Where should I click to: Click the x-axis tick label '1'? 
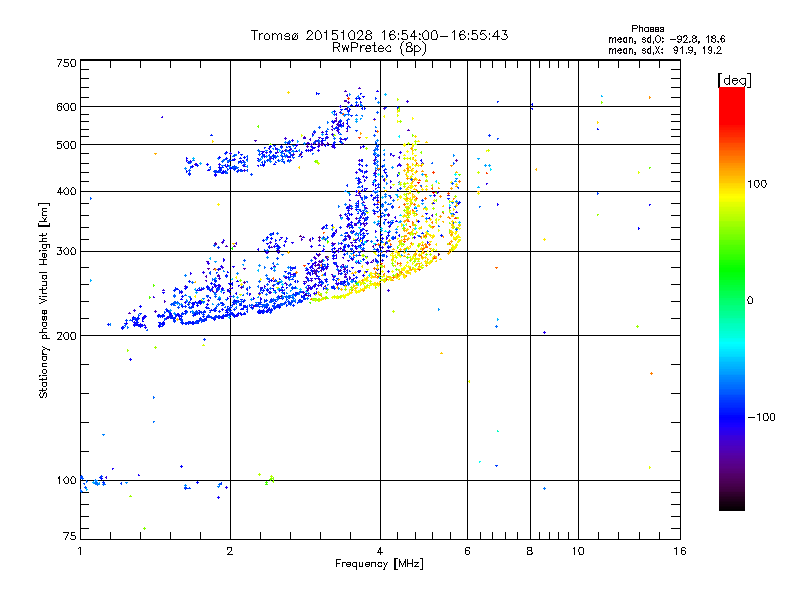[80, 551]
